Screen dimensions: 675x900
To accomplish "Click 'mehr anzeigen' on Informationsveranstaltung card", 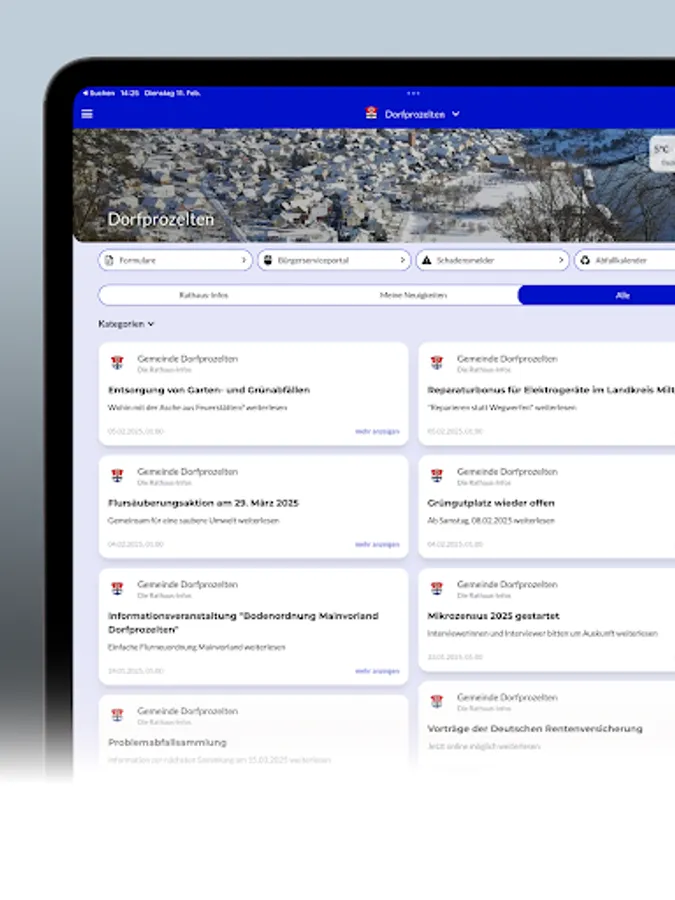I will click(x=377, y=670).
